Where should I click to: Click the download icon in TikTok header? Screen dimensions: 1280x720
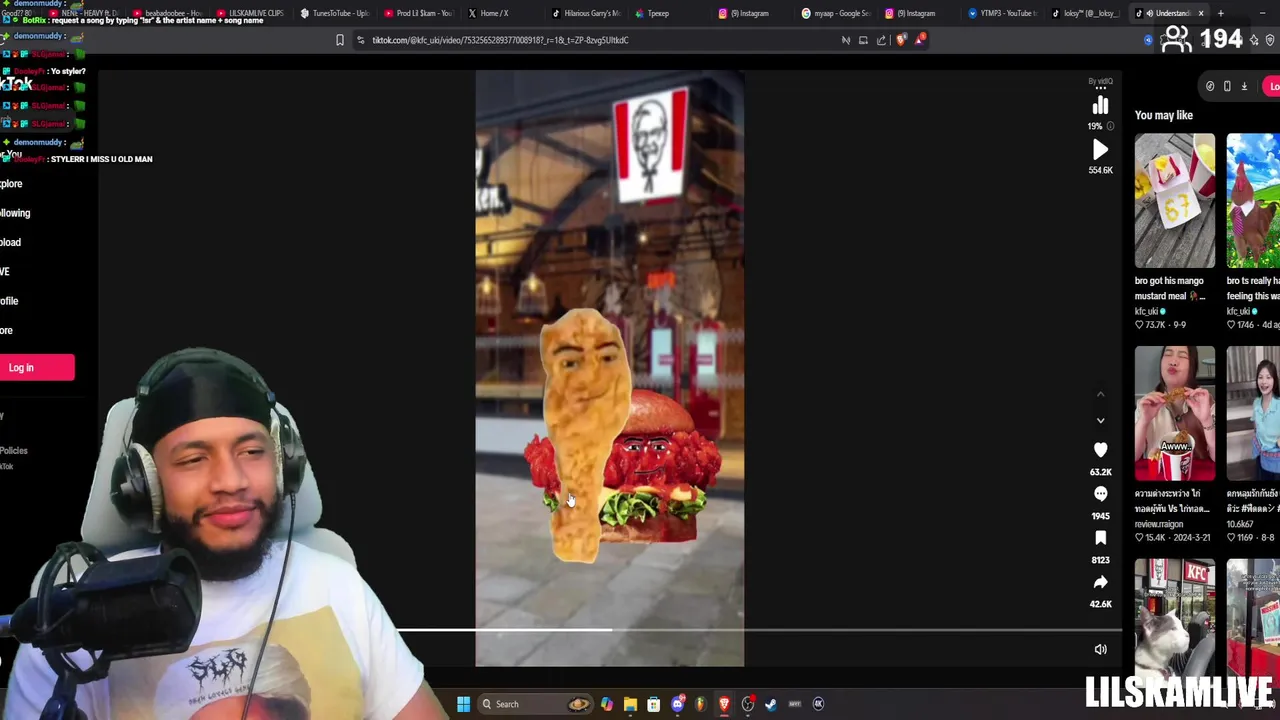(1244, 86)
